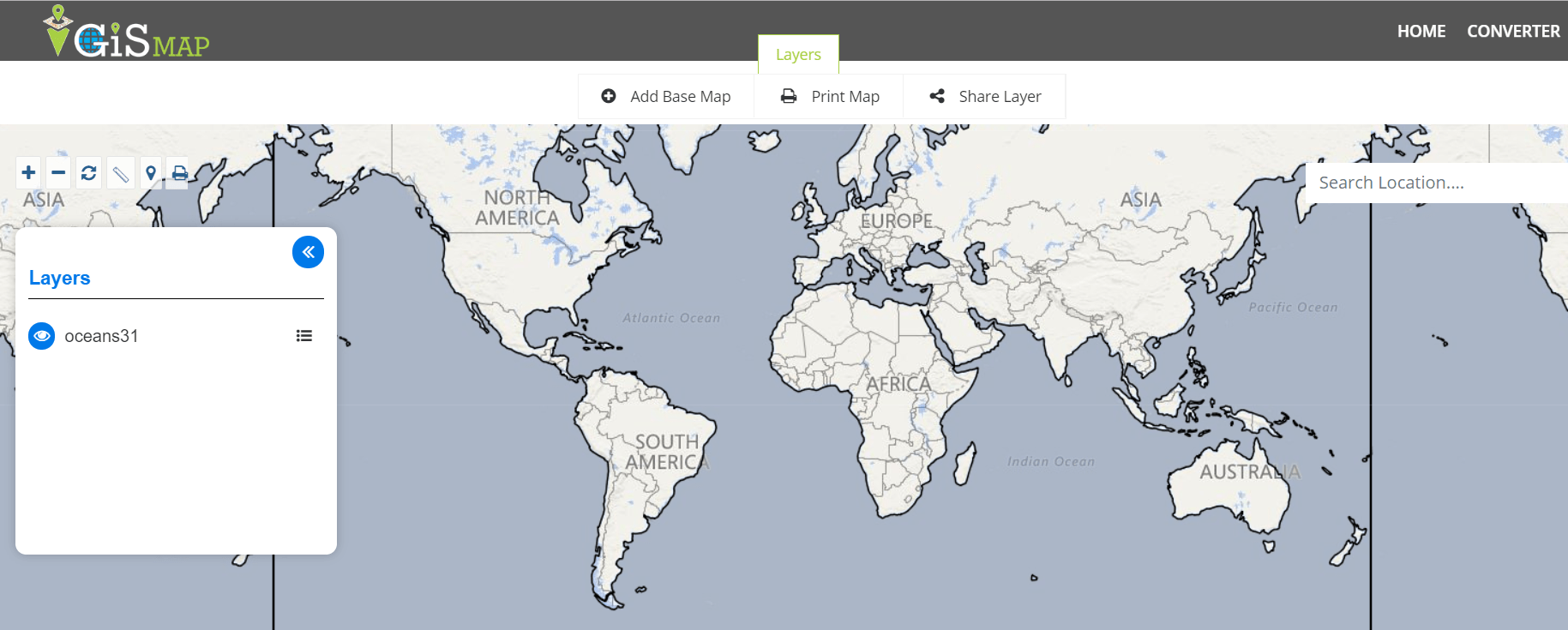Click the EUROPE label on the map

(896, 221)
